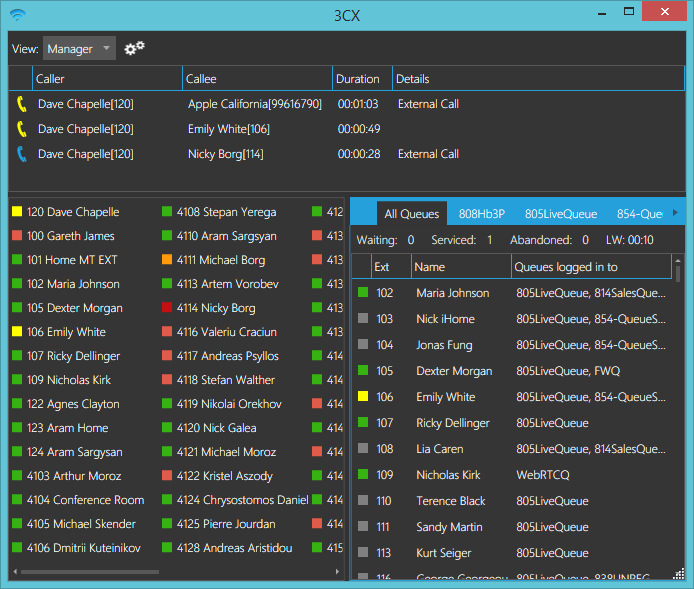Select extension 107 Ricky Dellinger in presence list

click(x=66, y=356)
